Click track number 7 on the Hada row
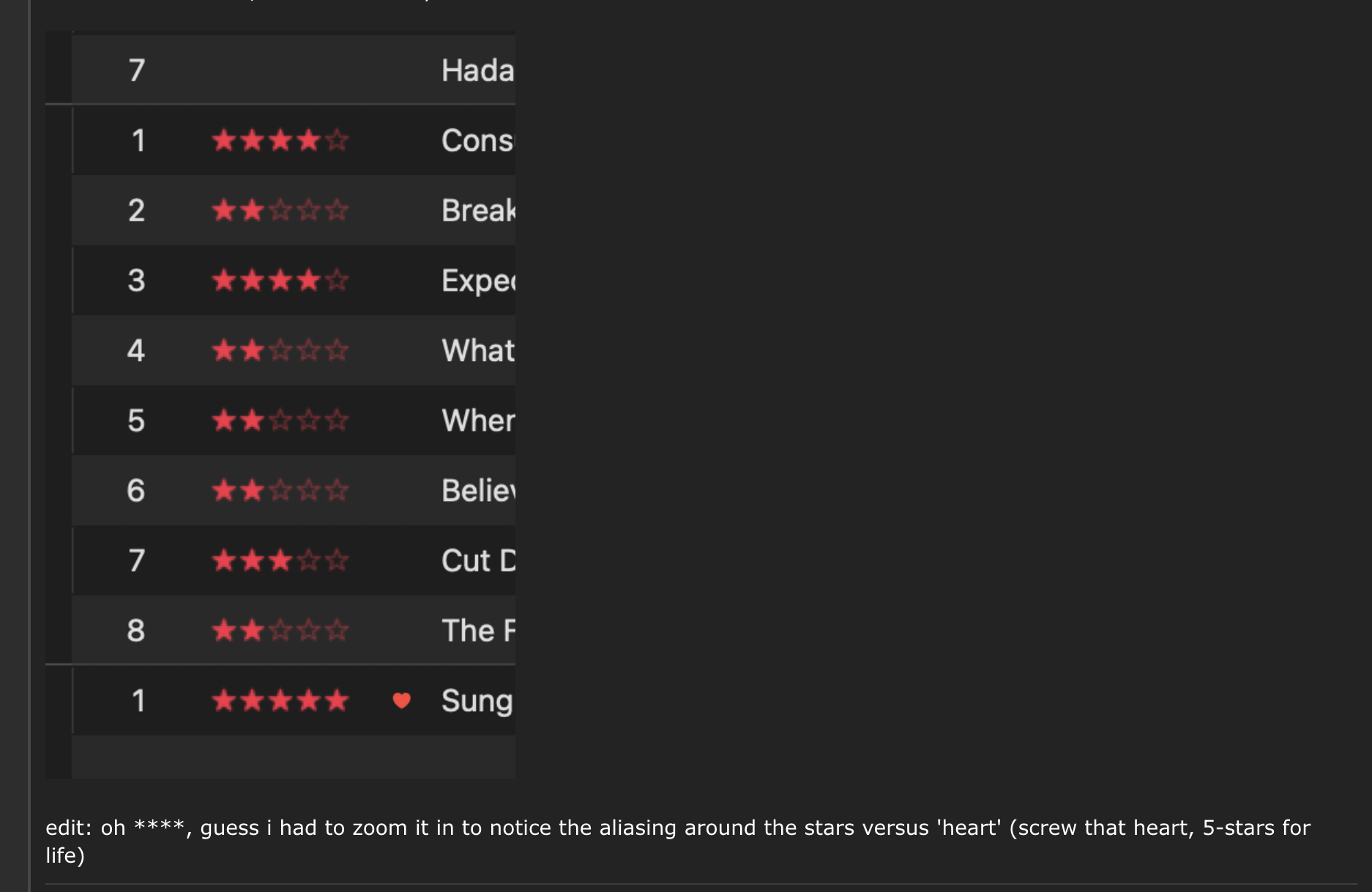This screenshot has height=892, width=1372. tap(137, 70)
